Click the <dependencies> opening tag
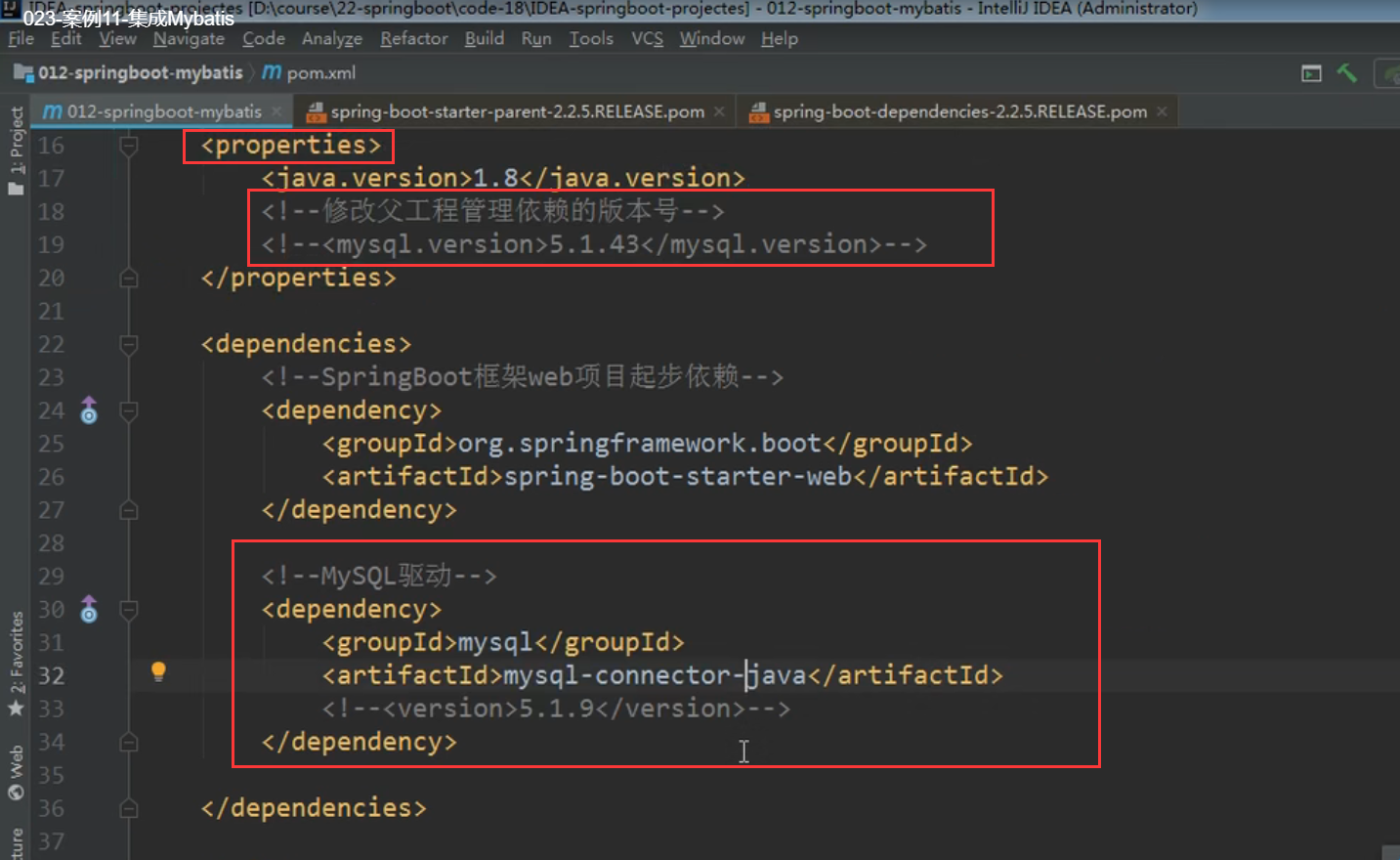Screen dimensions: 1400x860 click(306, 344)
